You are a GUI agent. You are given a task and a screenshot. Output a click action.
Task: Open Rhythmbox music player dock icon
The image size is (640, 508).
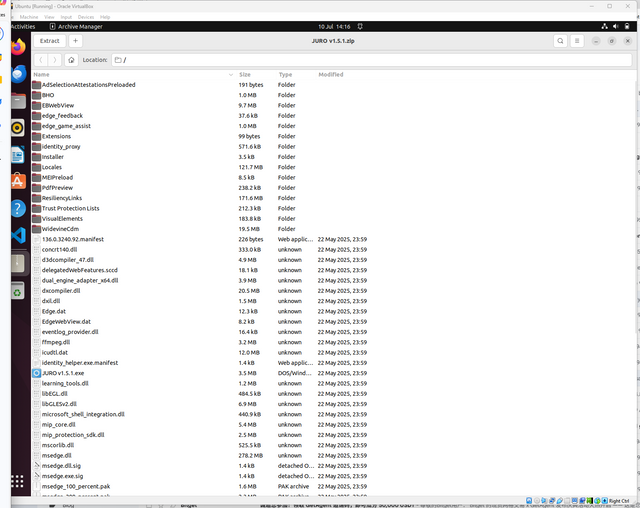pyautogui.click(x=18, y=128)
